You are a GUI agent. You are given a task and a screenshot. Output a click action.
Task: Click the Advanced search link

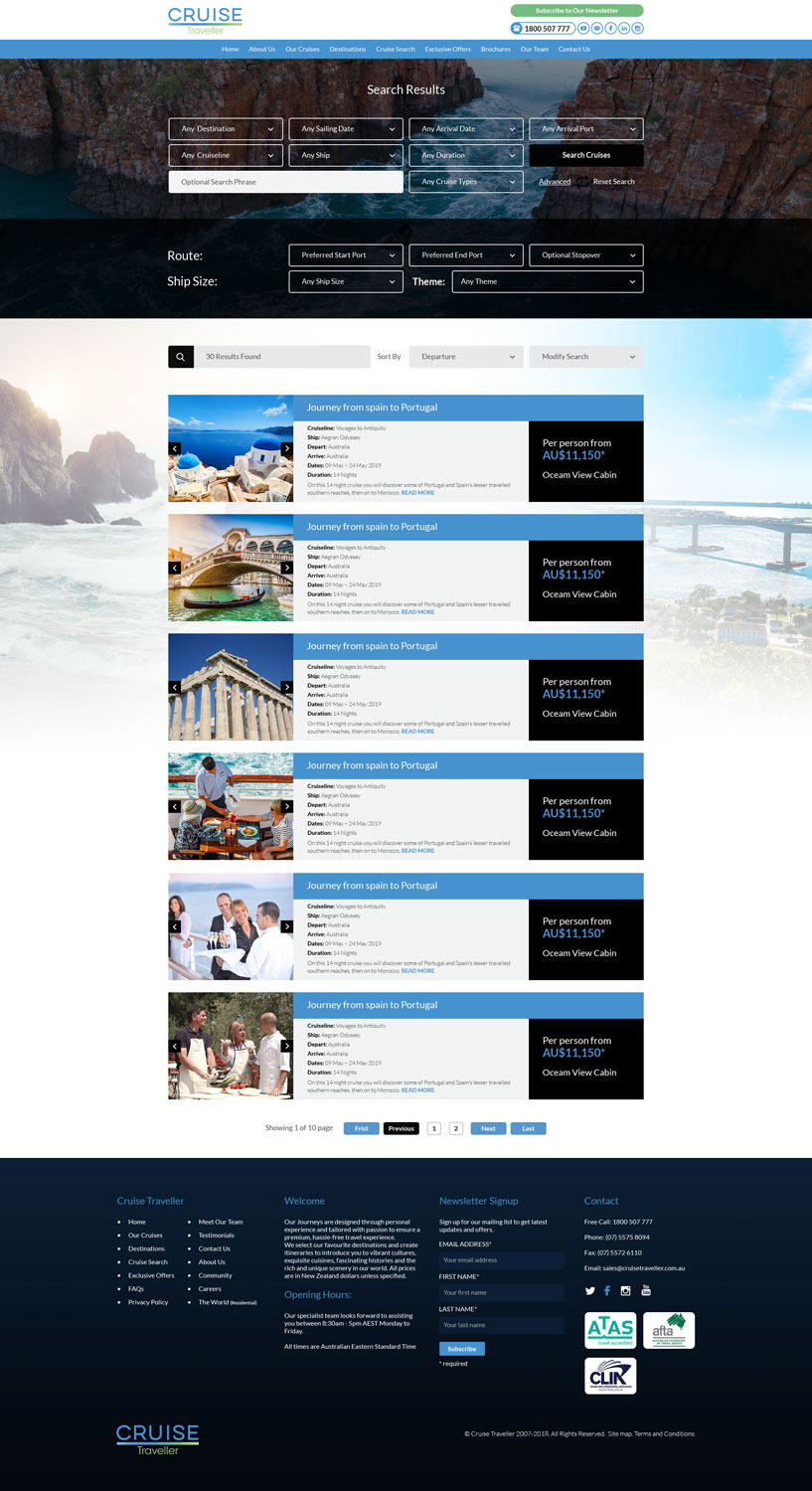555,182
